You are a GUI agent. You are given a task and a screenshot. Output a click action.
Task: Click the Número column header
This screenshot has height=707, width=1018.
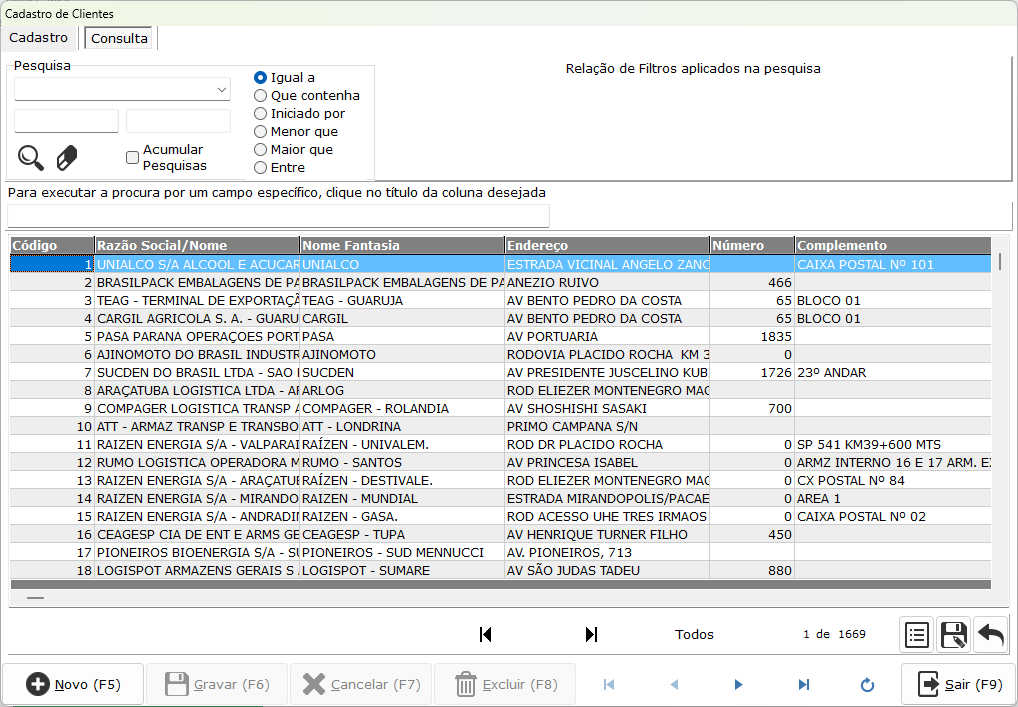752,245
